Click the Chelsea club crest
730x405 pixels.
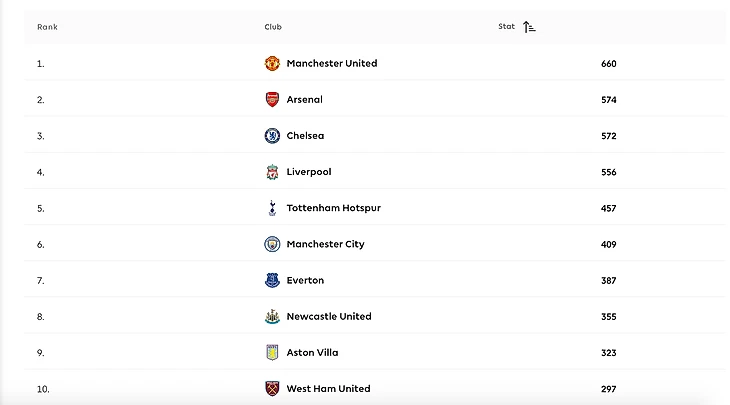click(x=272, y=136)
